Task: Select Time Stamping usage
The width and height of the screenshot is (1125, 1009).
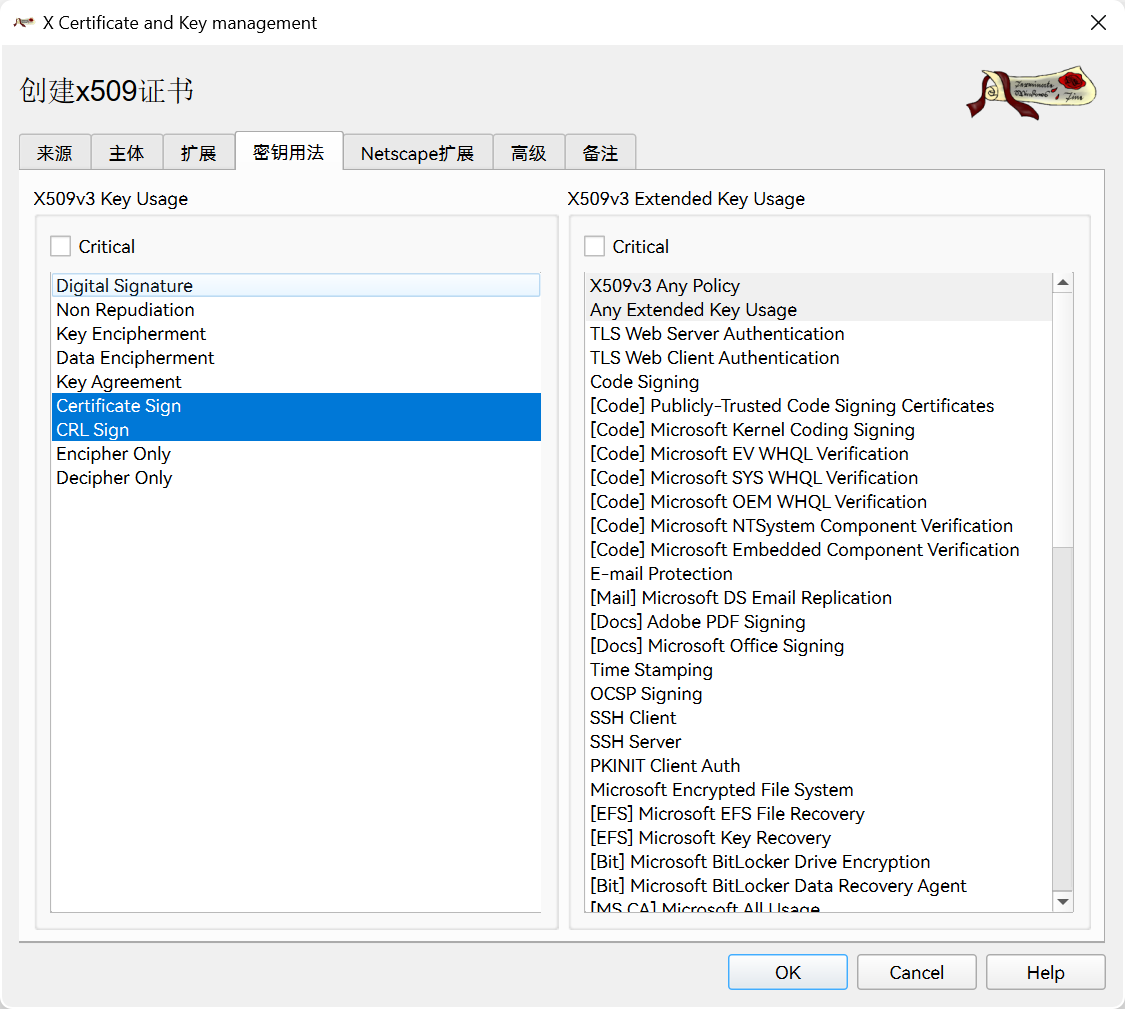Action: click(819, 670)
